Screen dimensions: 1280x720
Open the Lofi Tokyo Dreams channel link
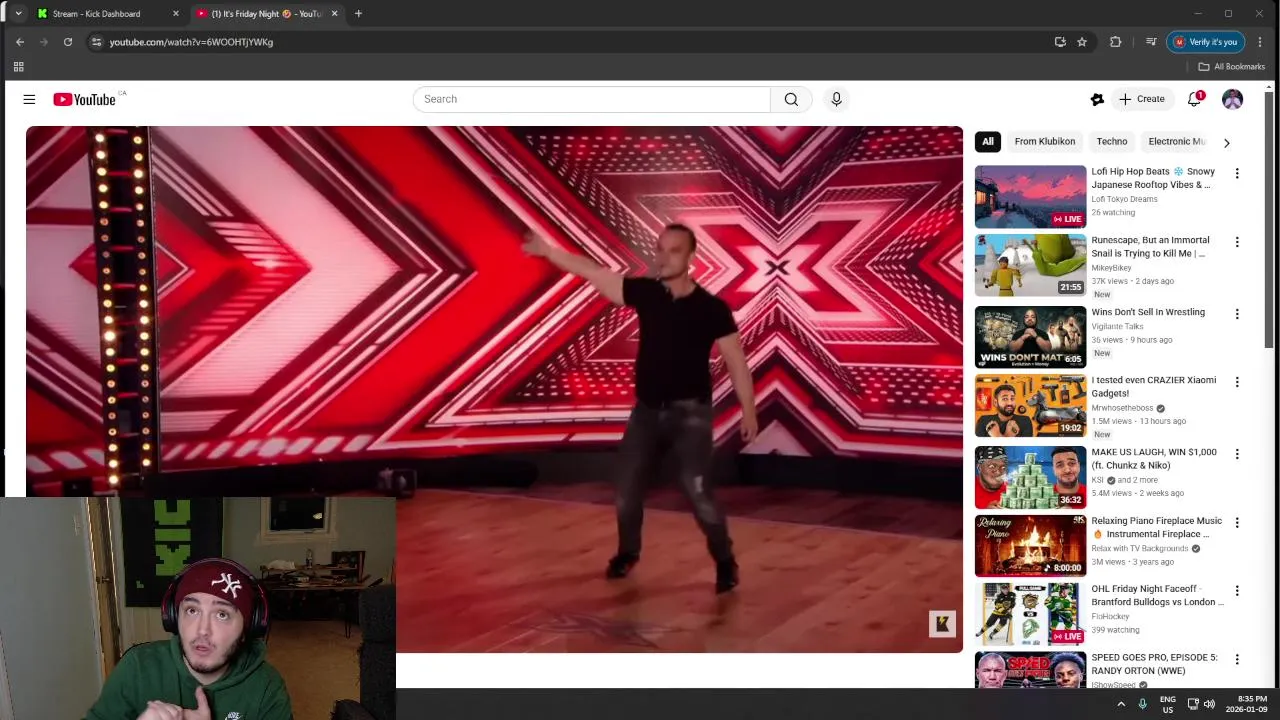[1124, 199]
